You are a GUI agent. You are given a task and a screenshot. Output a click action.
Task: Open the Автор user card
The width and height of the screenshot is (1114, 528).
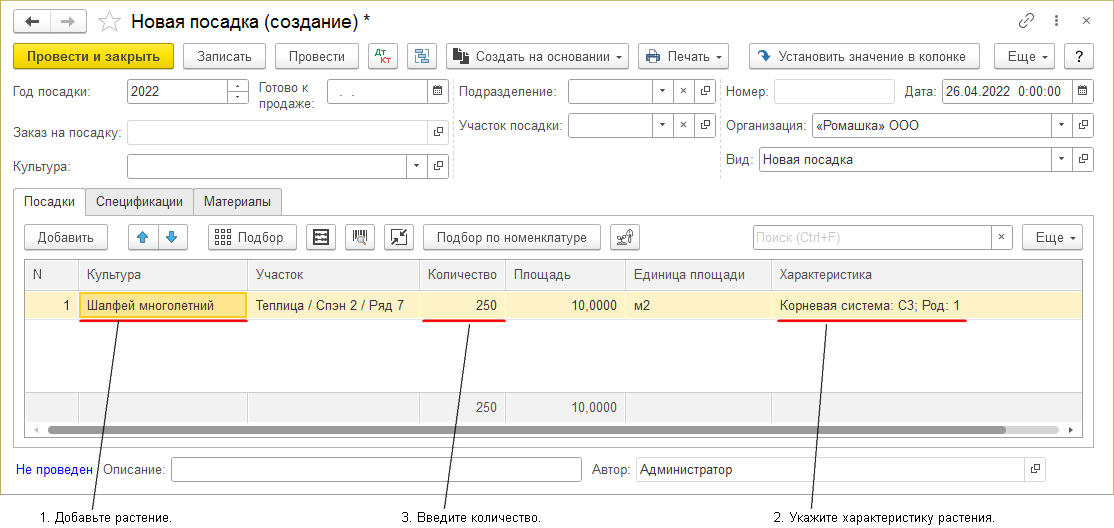tap(1035, 469)
